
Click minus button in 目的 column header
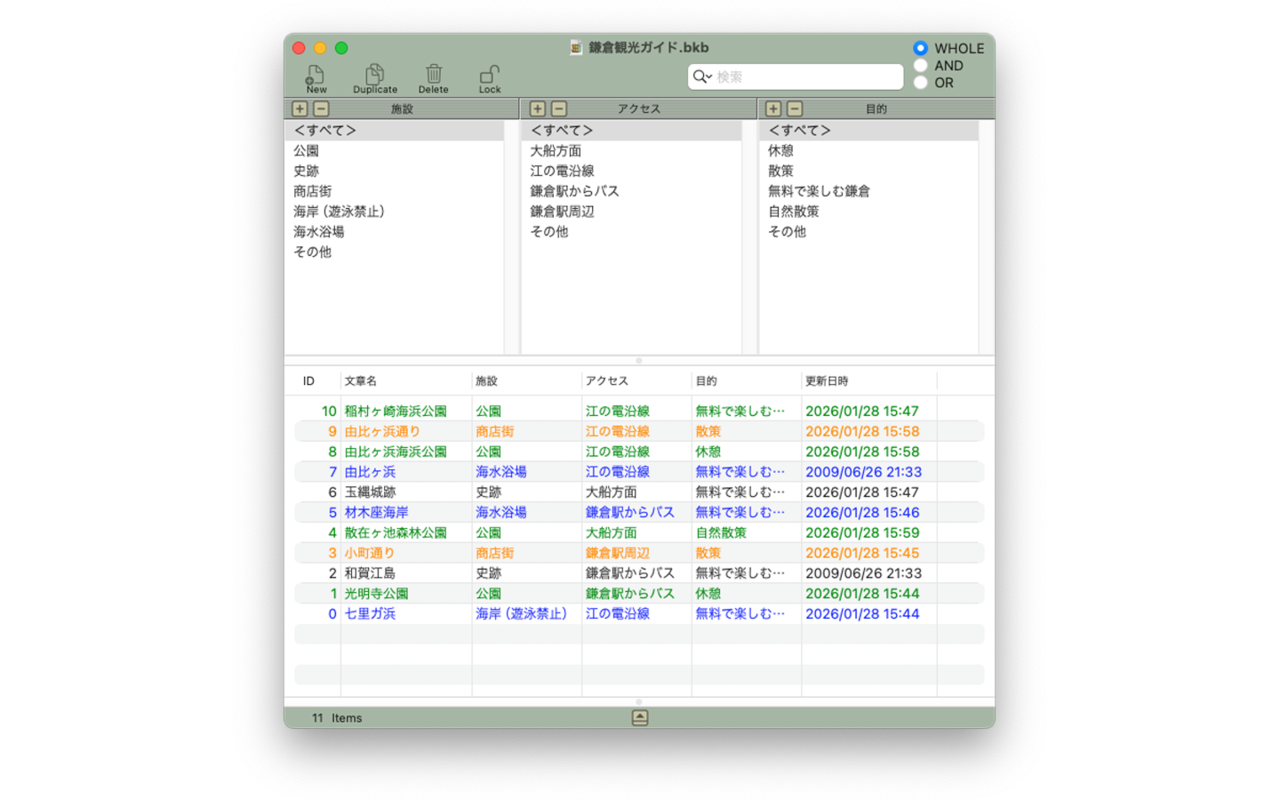pyautogui.click(x=794, y=109)
